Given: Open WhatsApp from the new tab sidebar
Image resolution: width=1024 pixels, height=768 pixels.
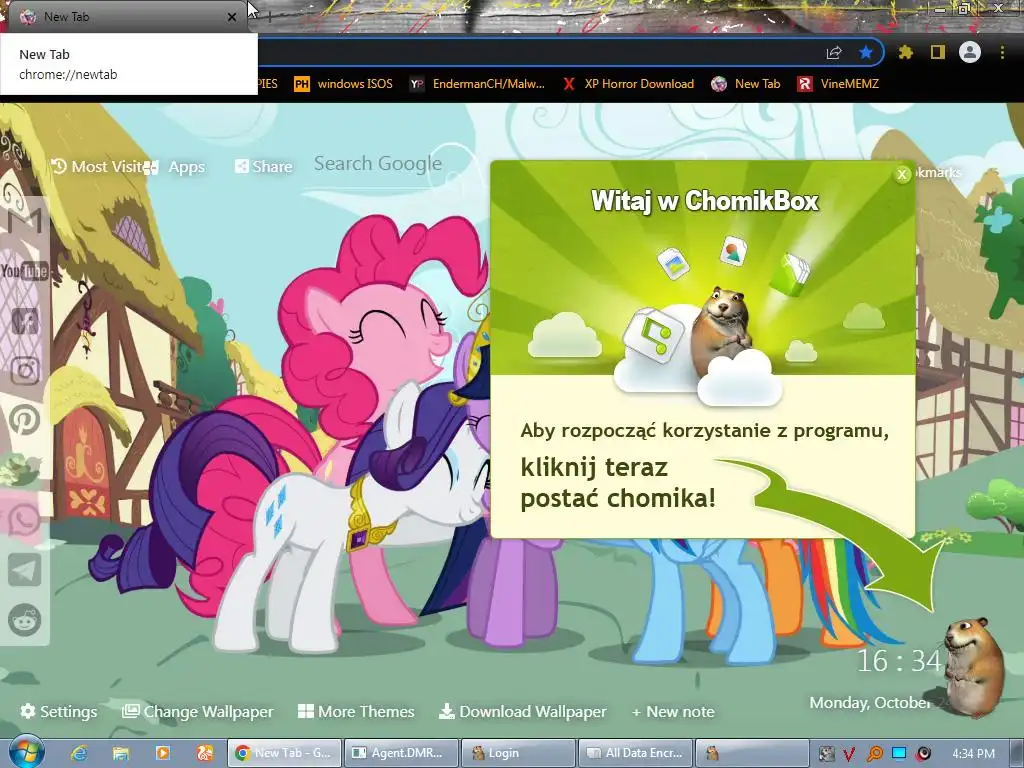Looking at the screenshot, I should (25, 520).
